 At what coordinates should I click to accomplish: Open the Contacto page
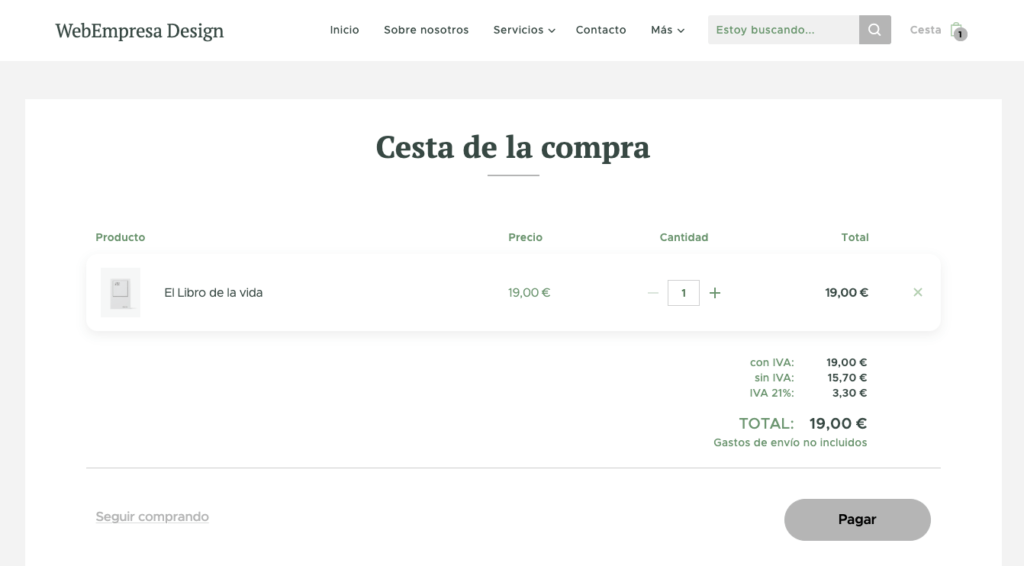click(601, 30)
